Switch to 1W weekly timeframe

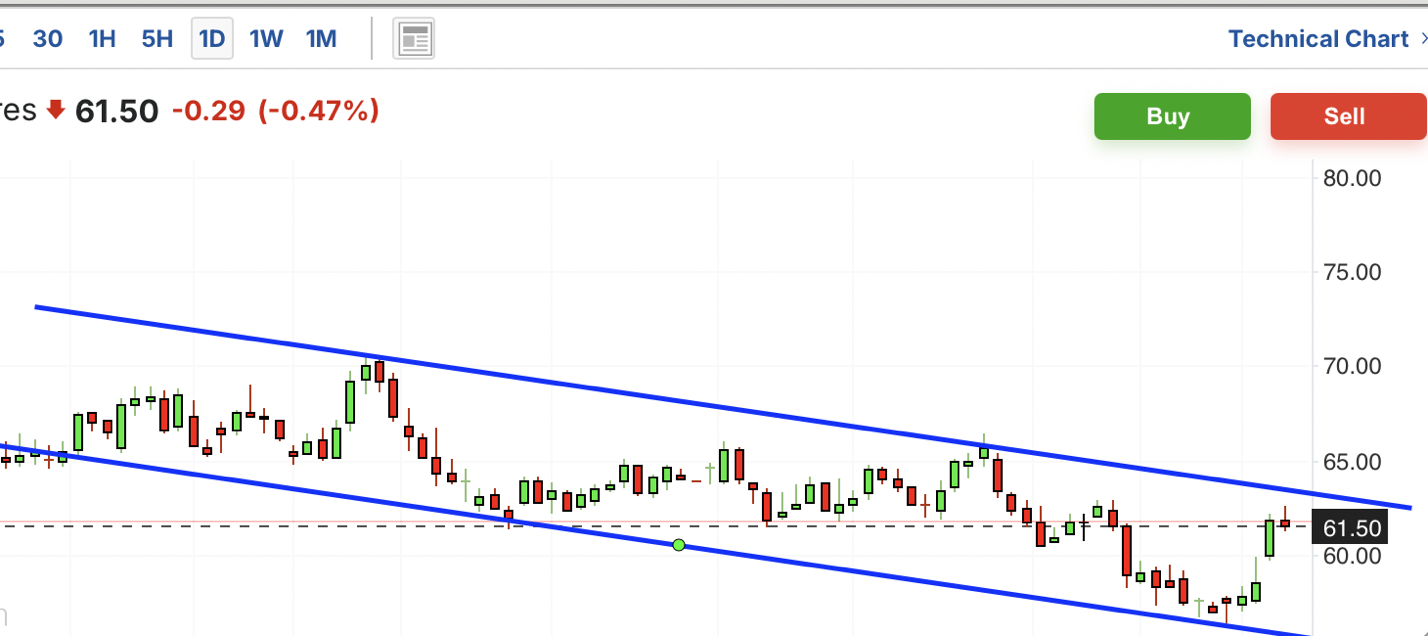click(x=266, y=39)
